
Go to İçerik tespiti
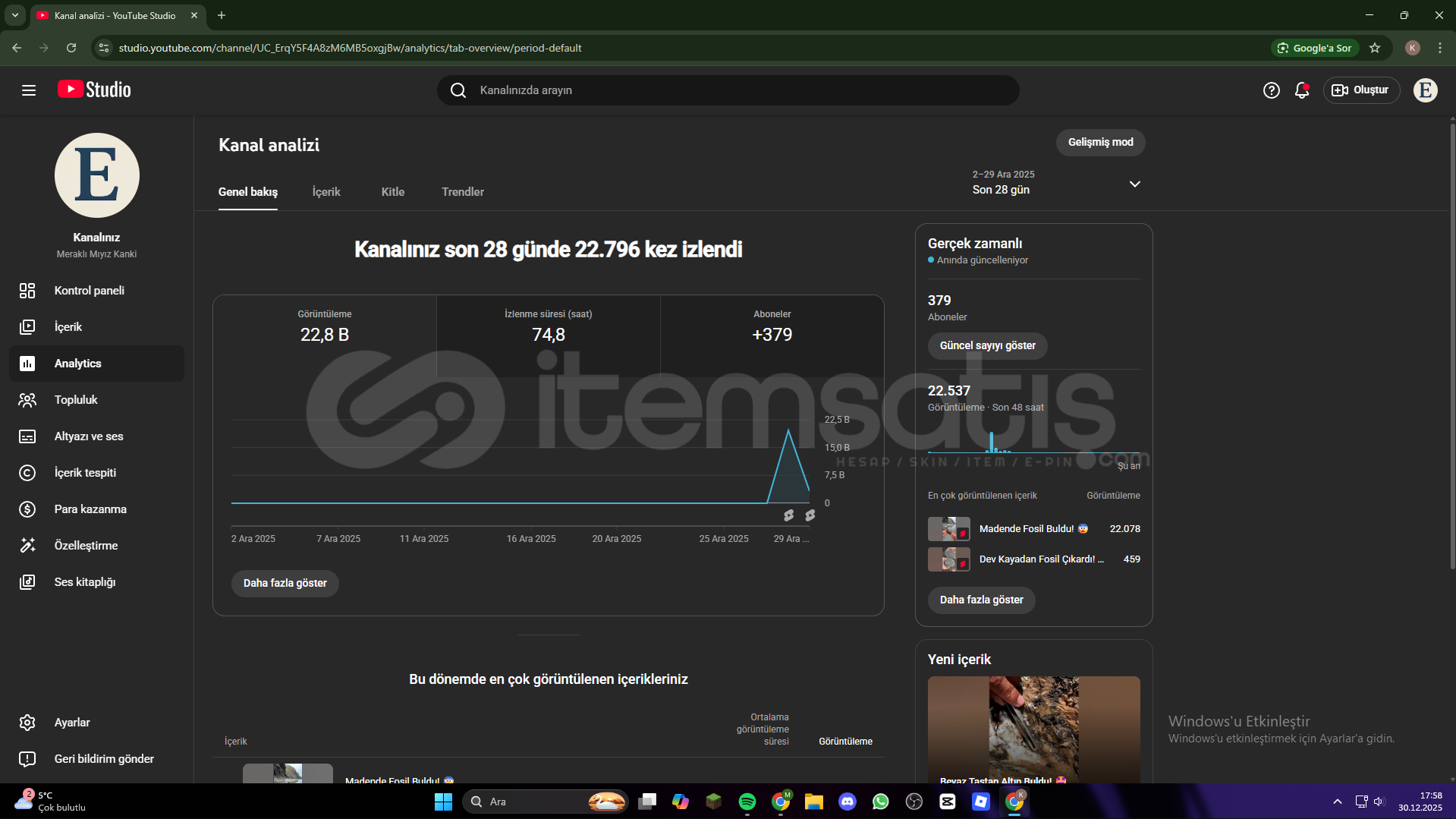96,473
